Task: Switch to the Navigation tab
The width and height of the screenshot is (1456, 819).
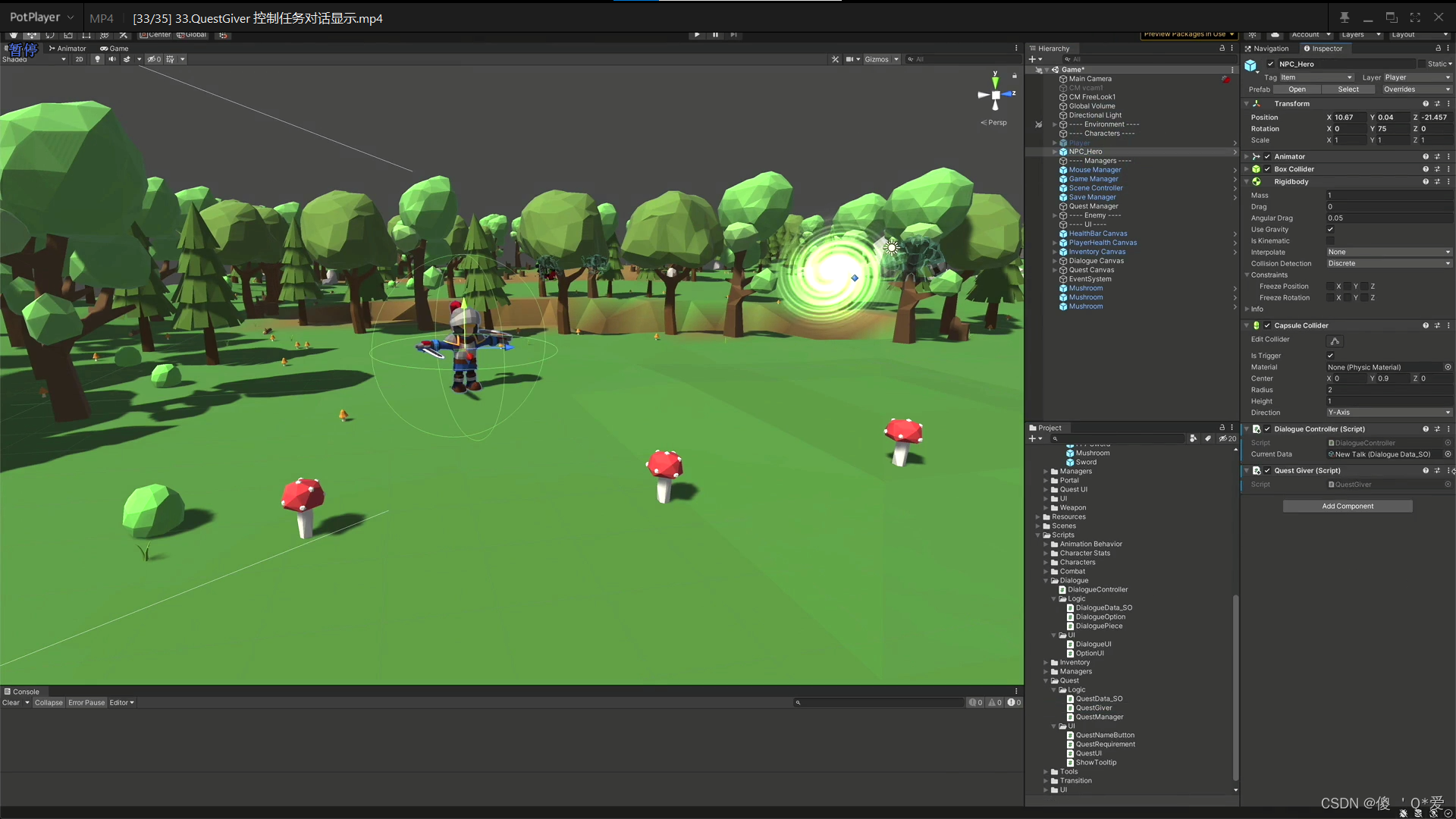Action: click(x=1268, y=49)
